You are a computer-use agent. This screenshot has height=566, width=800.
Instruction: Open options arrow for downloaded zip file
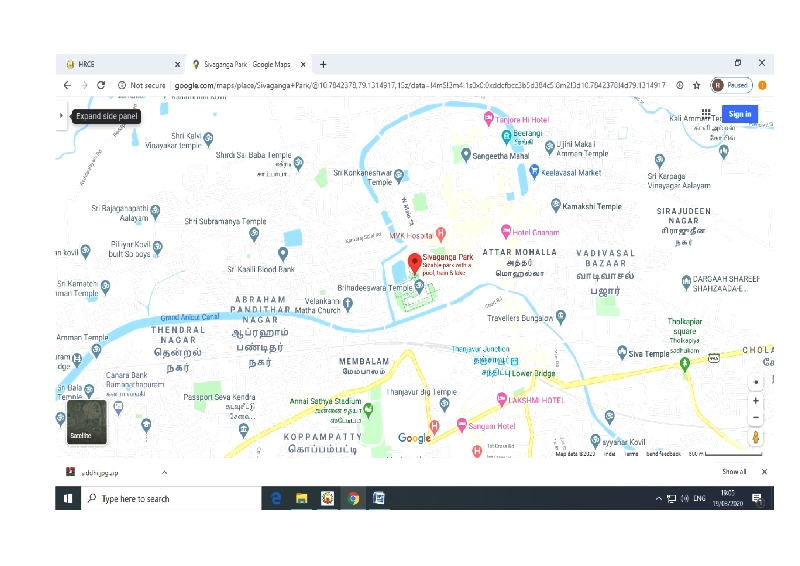pos(164,472)
